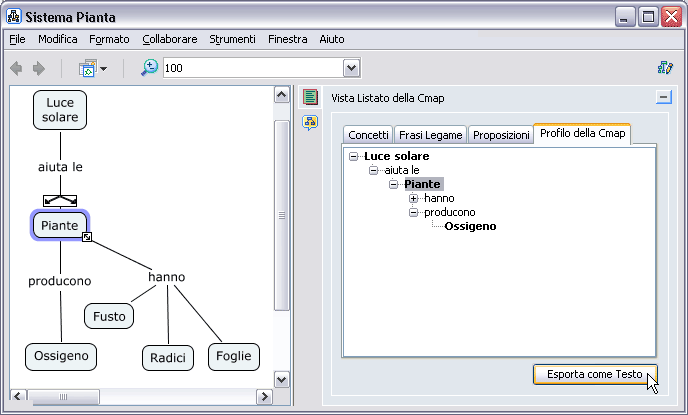Click the Views window icon in toolbar

coord(88,68)
